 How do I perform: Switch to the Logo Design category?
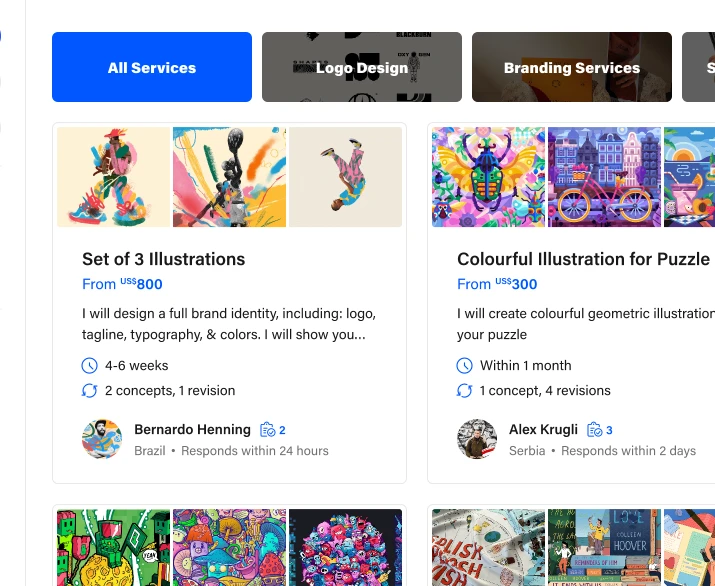pyautogui.click(x=362, y=67)
